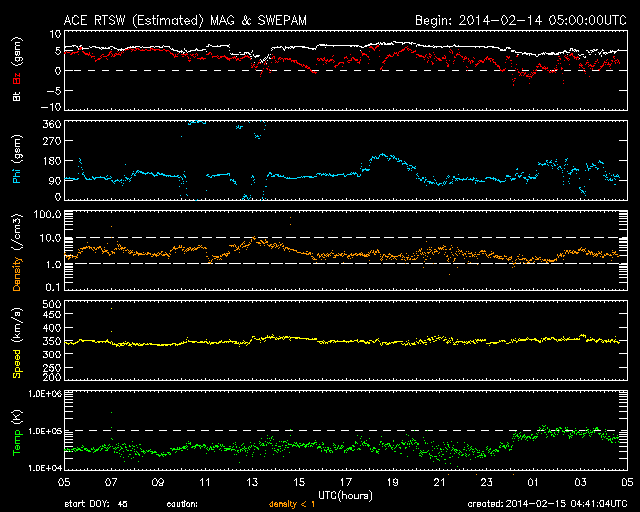This screenshot has height=512, width=640.
Task: Click hour 19 tick label on time axis
Action: (x=393, y=482)
